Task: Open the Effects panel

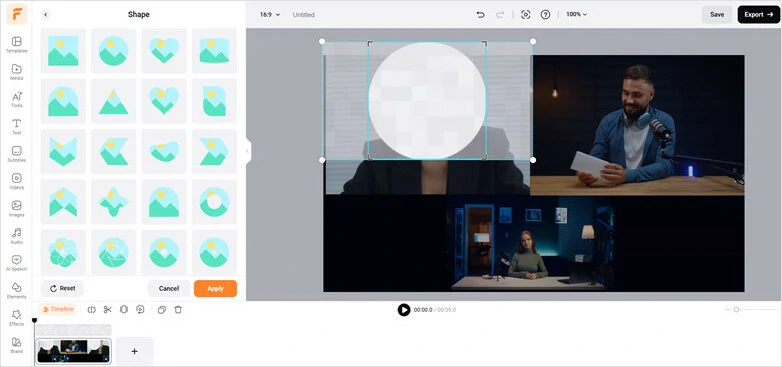Action: tap(16, 318)
